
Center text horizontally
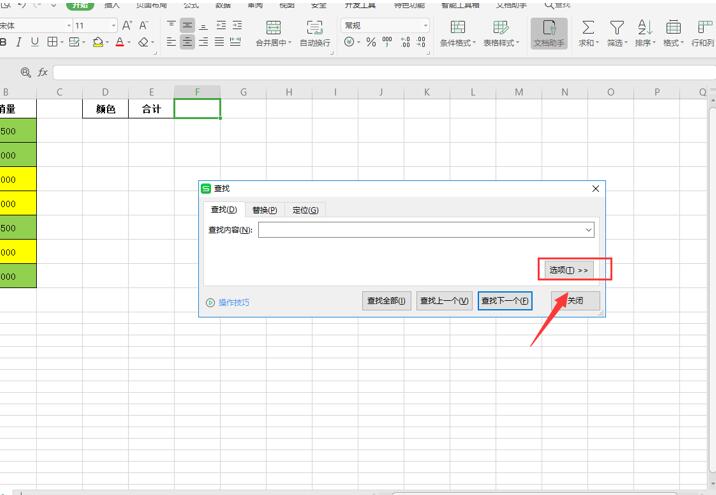187,42
